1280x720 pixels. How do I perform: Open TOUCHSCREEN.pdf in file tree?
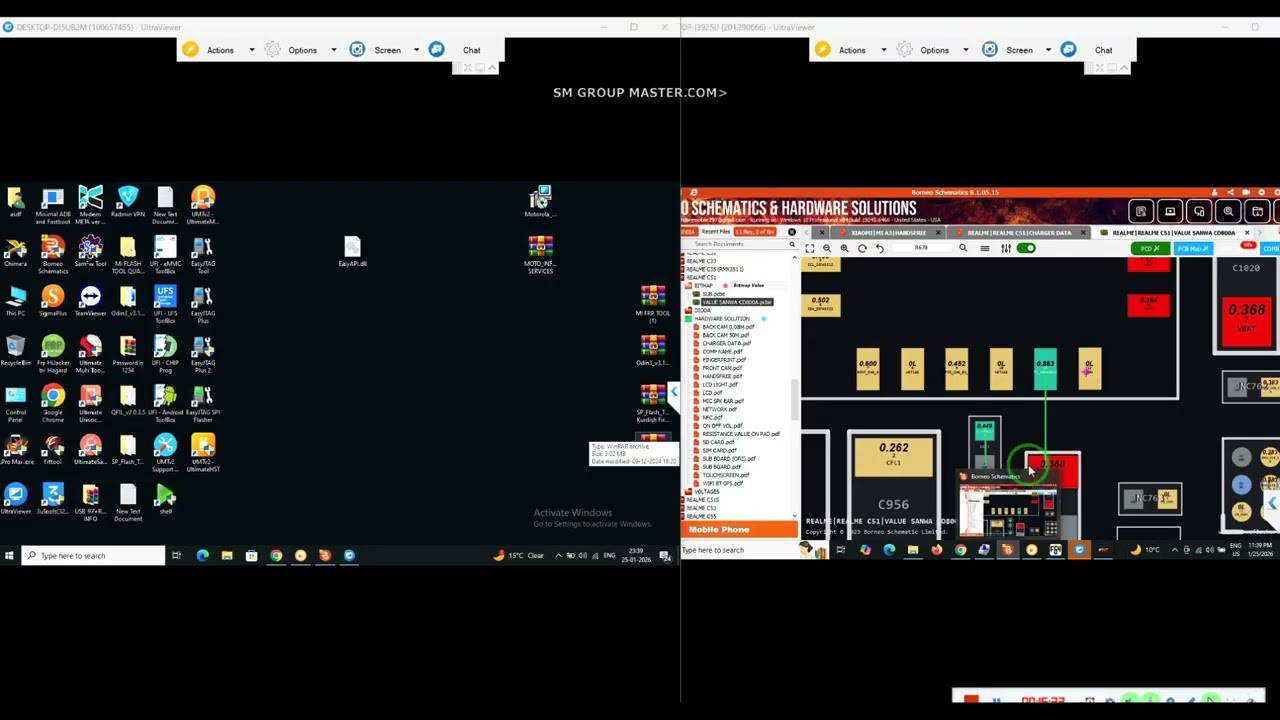(725, 475)
